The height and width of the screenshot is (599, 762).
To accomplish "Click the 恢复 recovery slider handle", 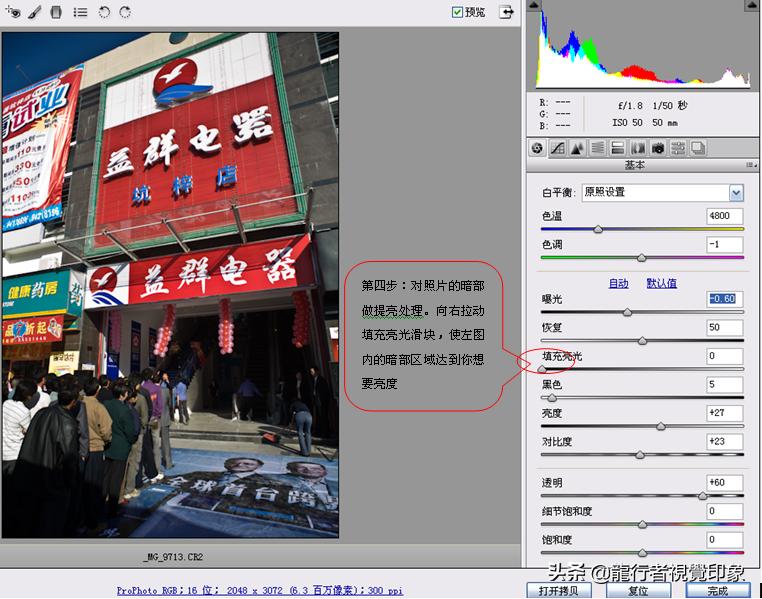I will pos(642,341).
